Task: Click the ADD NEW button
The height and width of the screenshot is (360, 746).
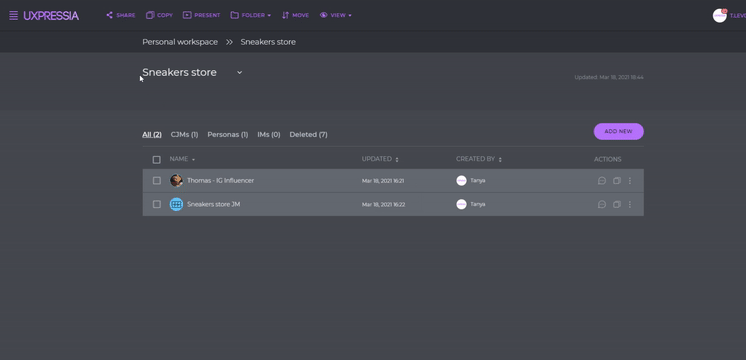Action: 618,131
